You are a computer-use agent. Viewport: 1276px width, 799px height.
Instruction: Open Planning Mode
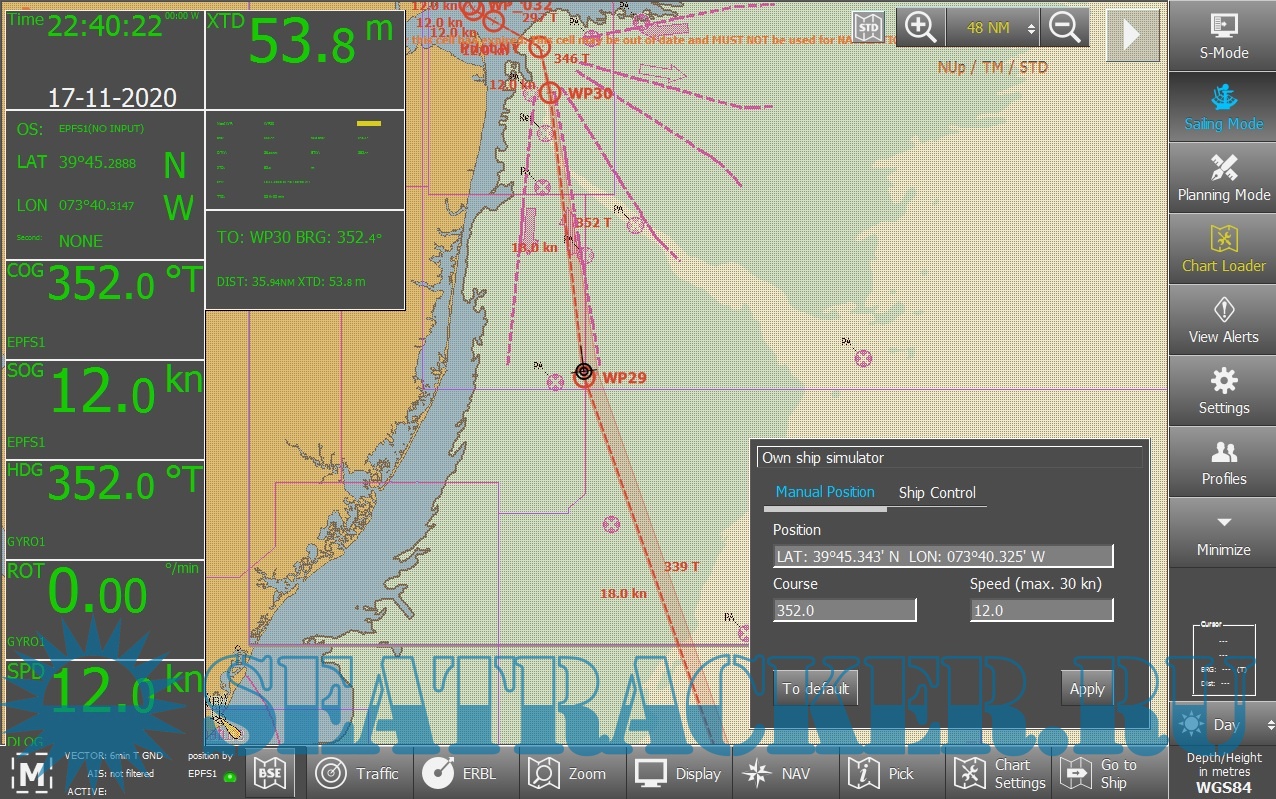[1223, 178]
